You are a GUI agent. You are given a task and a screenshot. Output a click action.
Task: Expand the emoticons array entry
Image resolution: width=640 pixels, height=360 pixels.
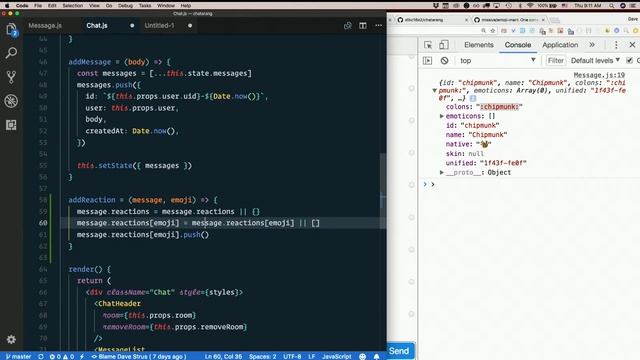(x=442, y=116)
